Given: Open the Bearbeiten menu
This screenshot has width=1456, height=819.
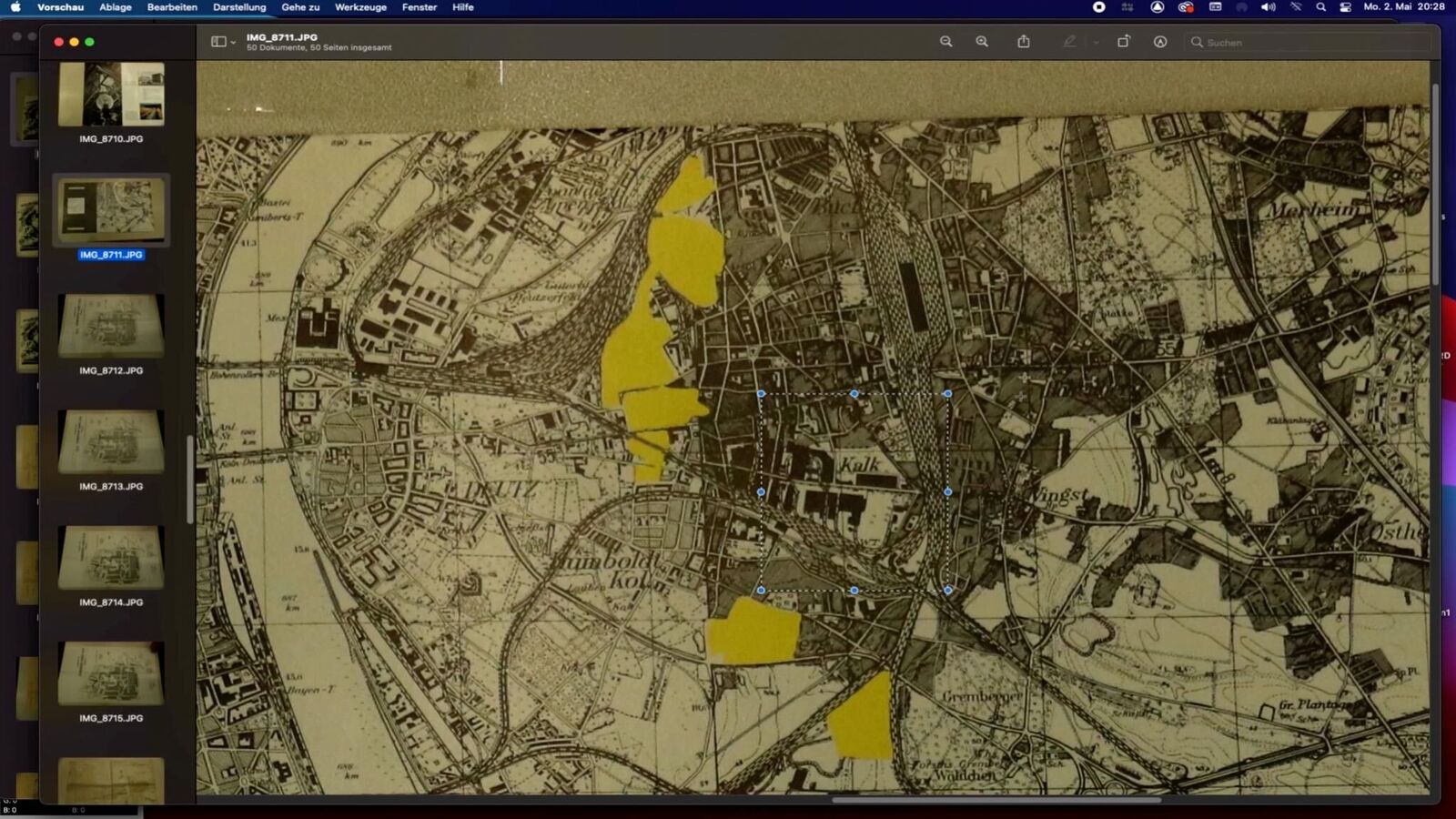Looking at the screenshot, I should pyautogui.click(x=172, y=7).
